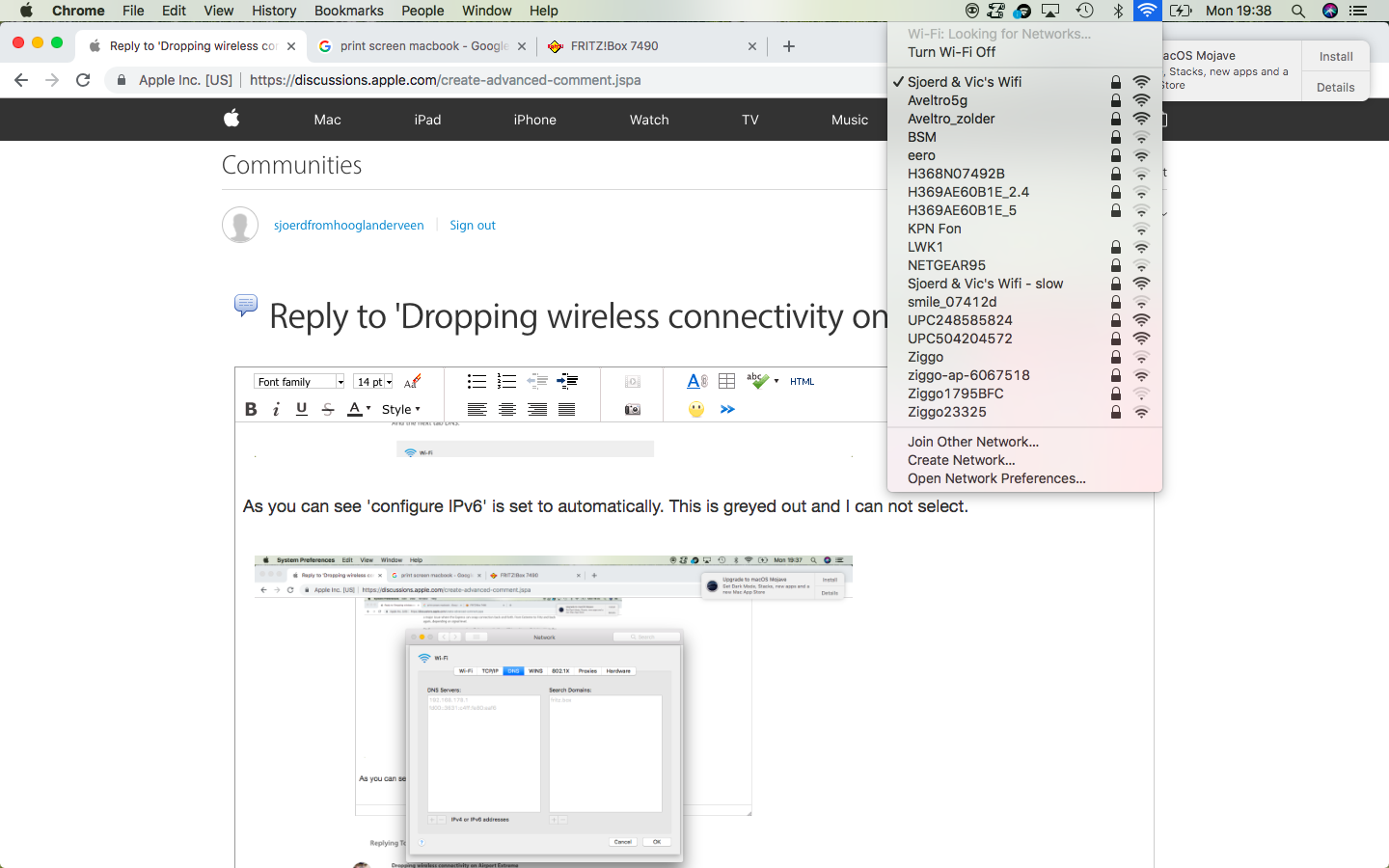The image size is (1389, 868).
Task: Open Network Preferences from the Wi-Fi menu
Action: pos(996,478)
